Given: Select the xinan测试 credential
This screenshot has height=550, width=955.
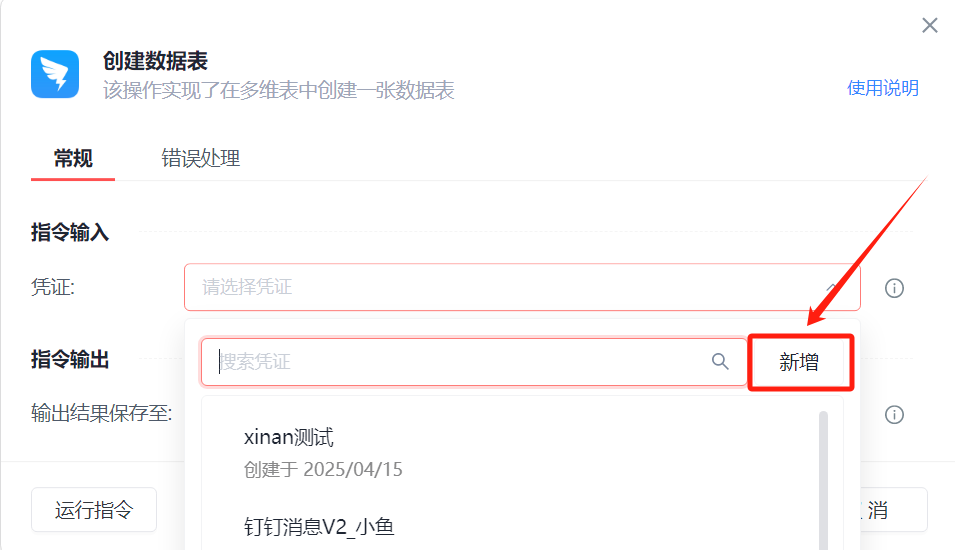Looking at the screenshot, I should tap(289, 437).
